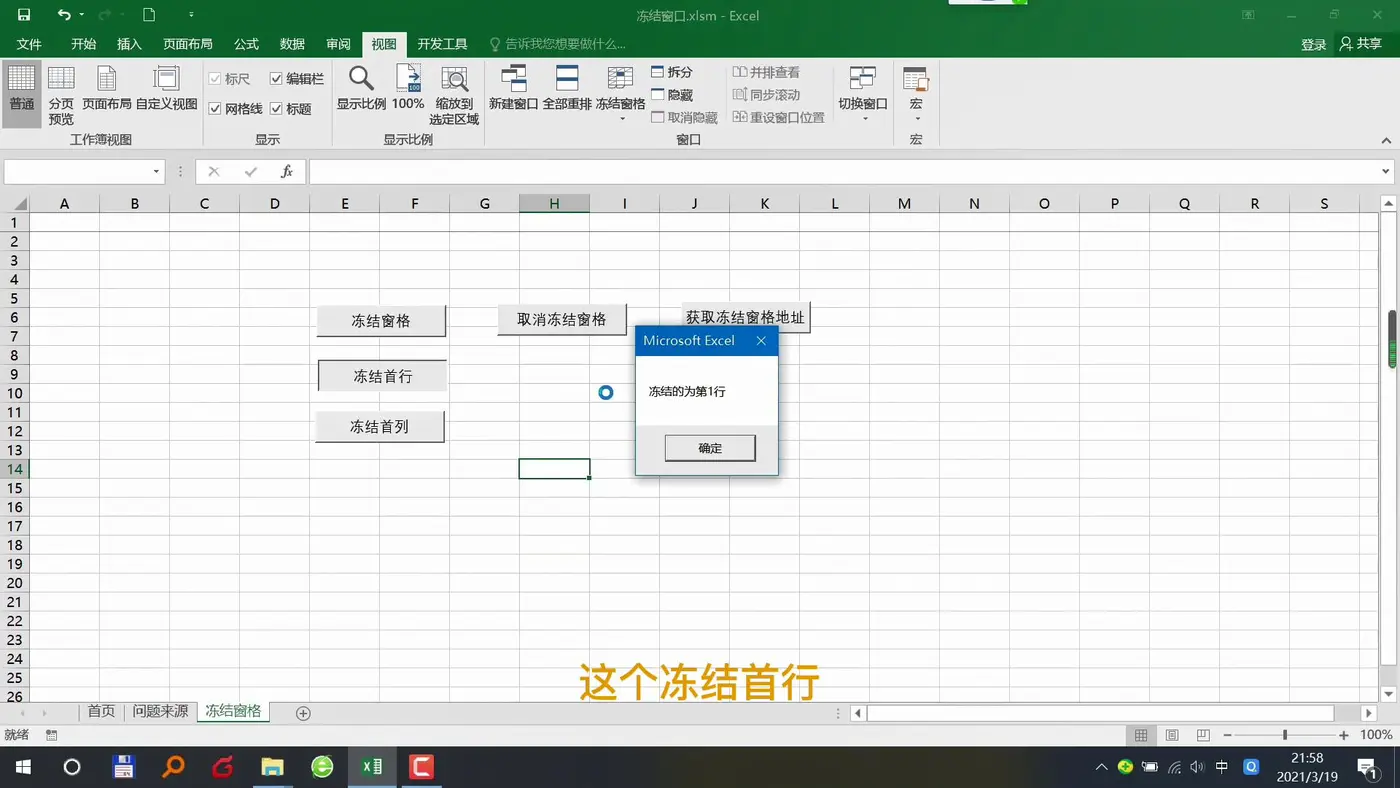This screenshot has height=788, width=1400.
Task: Click the 冻结首列 sheet button
Action: coord(380,426)
